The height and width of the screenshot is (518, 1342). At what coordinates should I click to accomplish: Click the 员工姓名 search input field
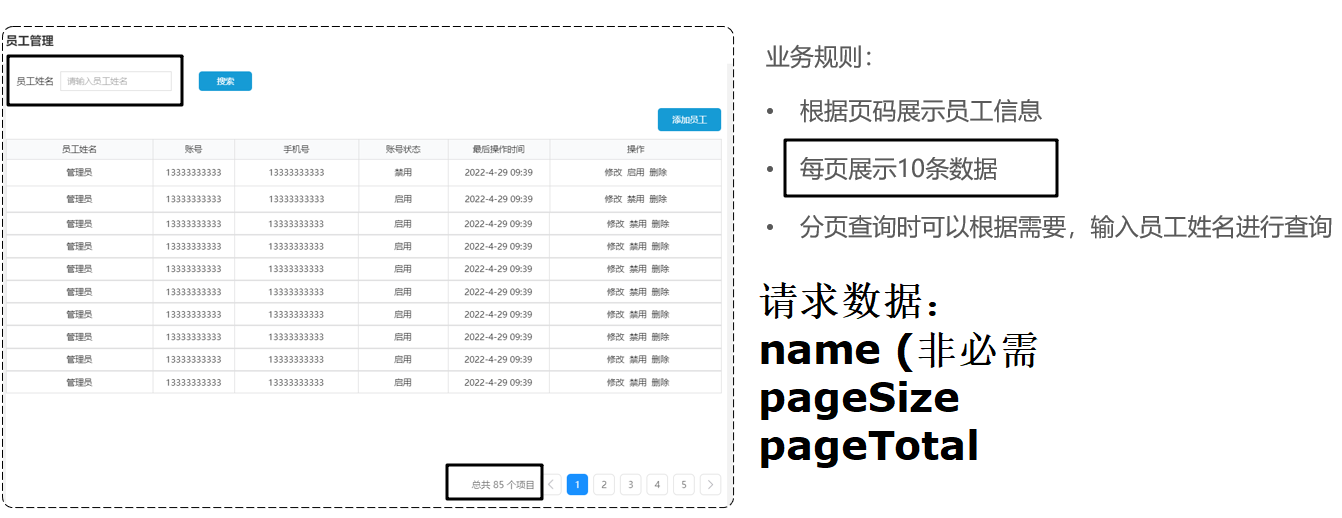coord(116,81)
